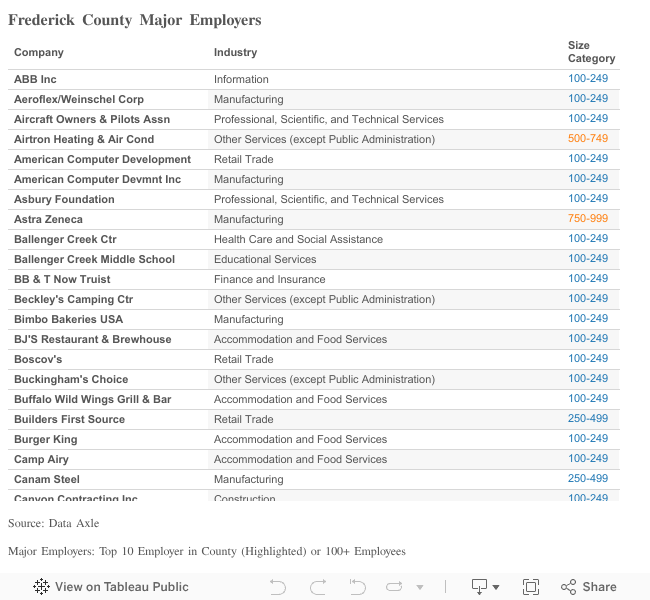This screenshot has height=600, width=650.
Task: Click the Size Category column header
Action: (591, 52)
